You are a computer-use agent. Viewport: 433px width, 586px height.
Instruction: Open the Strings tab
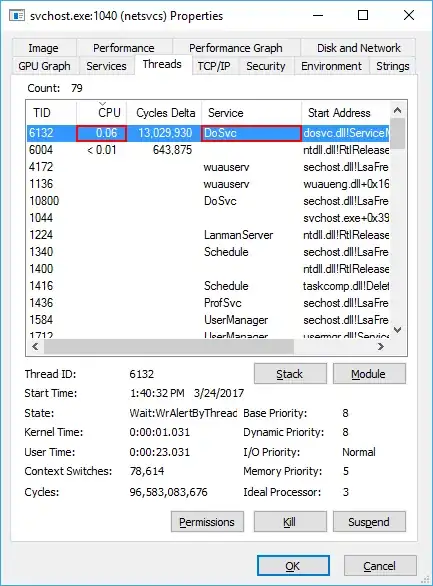(393, 66)
